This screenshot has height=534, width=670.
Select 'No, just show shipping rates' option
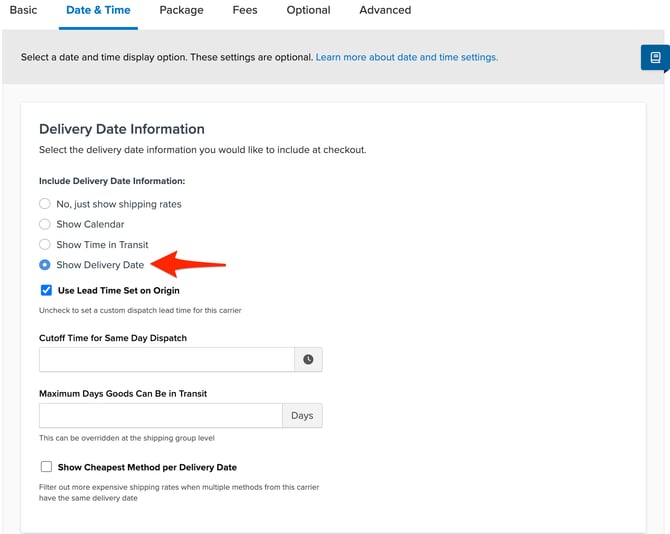pos(45,204)
